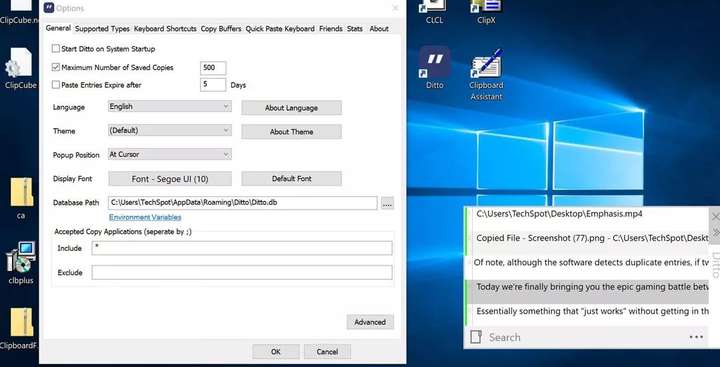Click the About Language button
Image resolution: width=720 pixels, height=367 pixels.
click(292, 108)
